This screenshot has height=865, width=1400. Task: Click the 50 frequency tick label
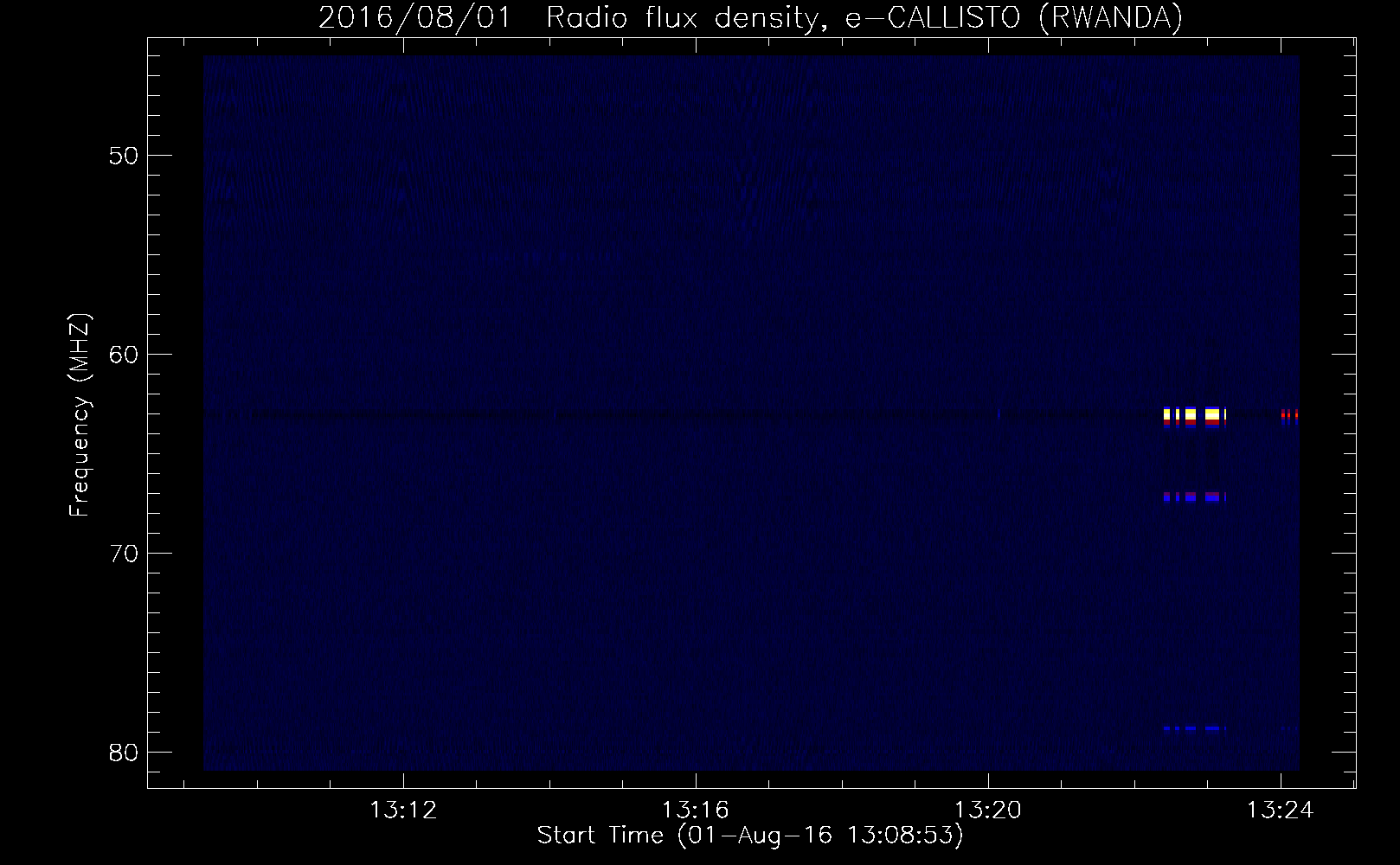click(124, 156)
